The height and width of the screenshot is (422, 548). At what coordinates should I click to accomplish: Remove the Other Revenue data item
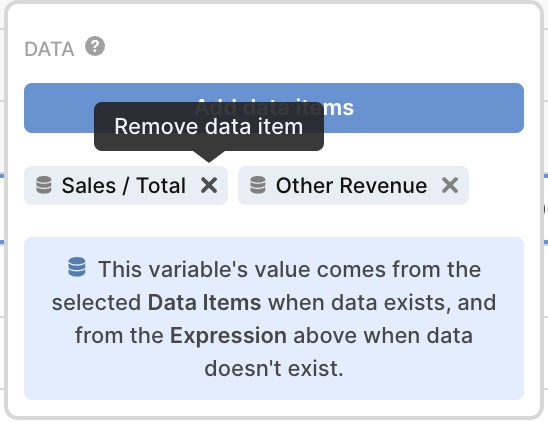coord(450,185)
